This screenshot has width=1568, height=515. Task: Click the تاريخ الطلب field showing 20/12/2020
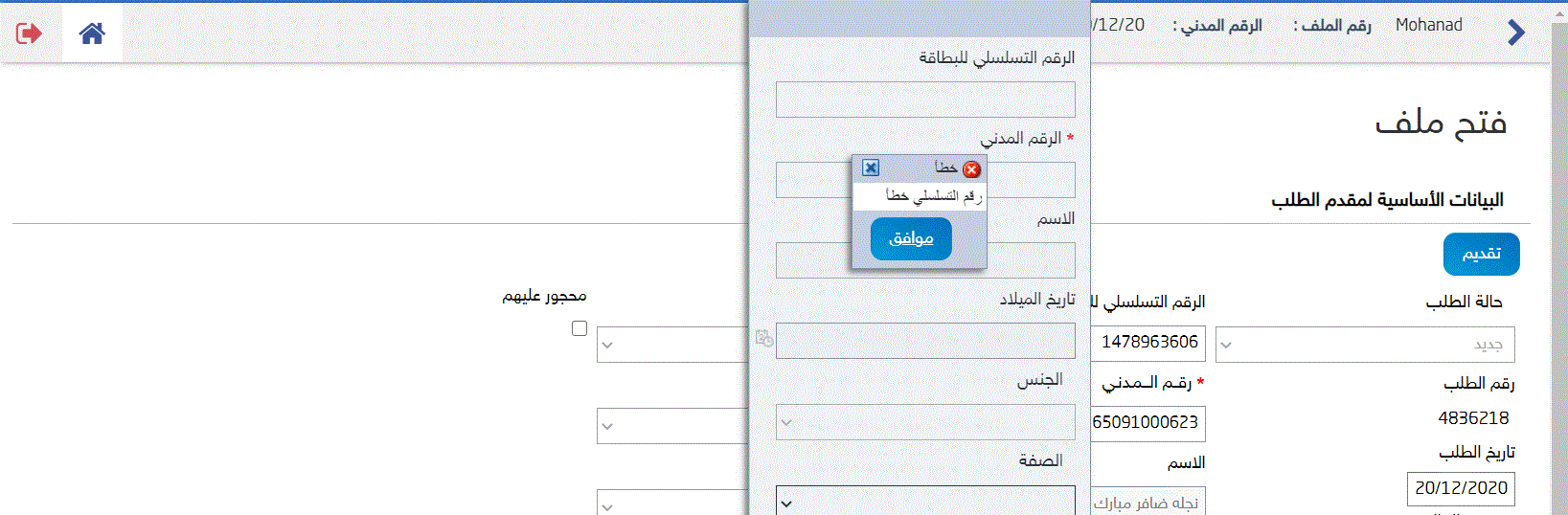pyautogui.click(x=1461, y=488)
